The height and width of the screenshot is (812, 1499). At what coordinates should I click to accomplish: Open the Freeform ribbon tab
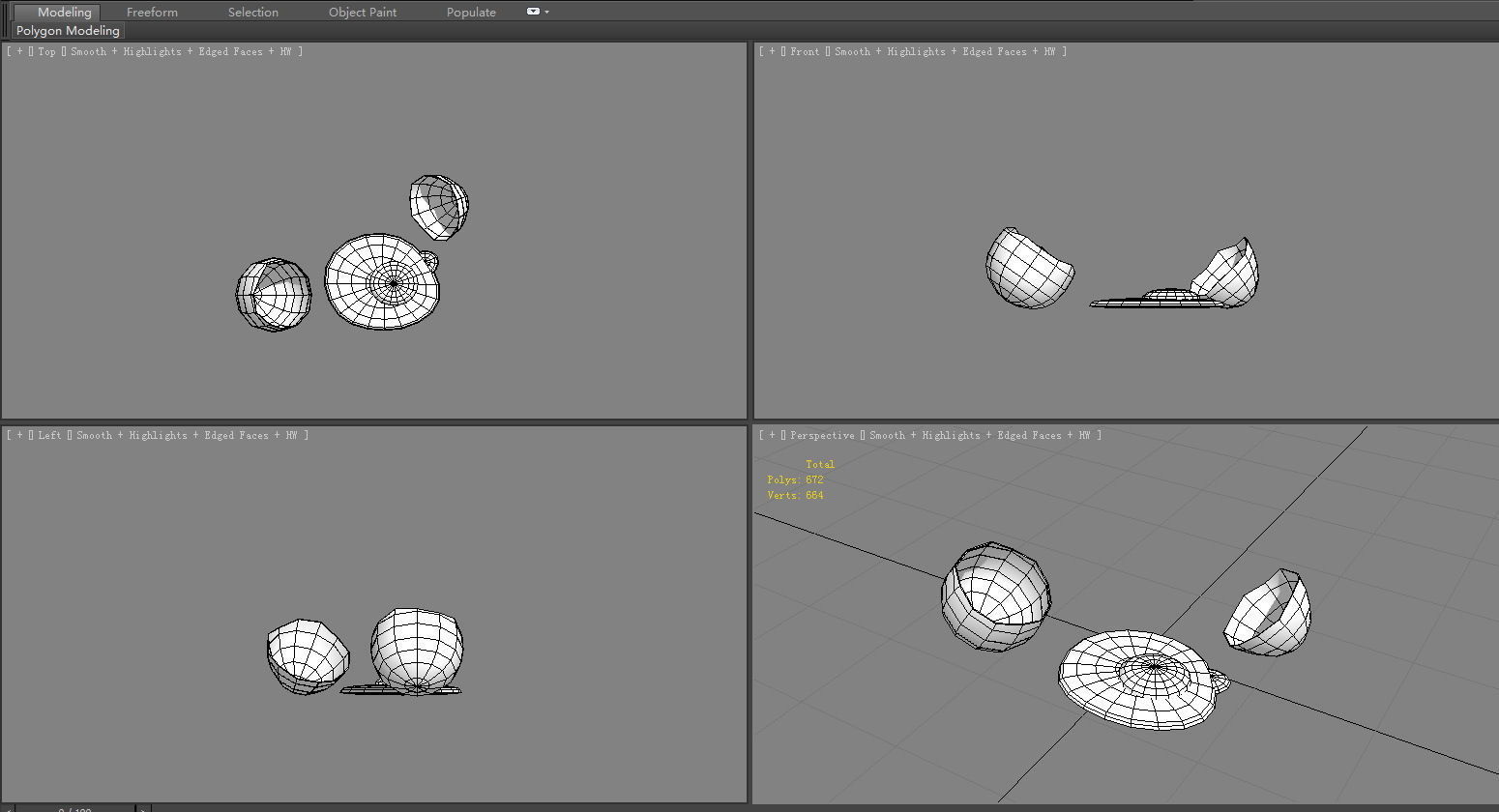point(152,12)
